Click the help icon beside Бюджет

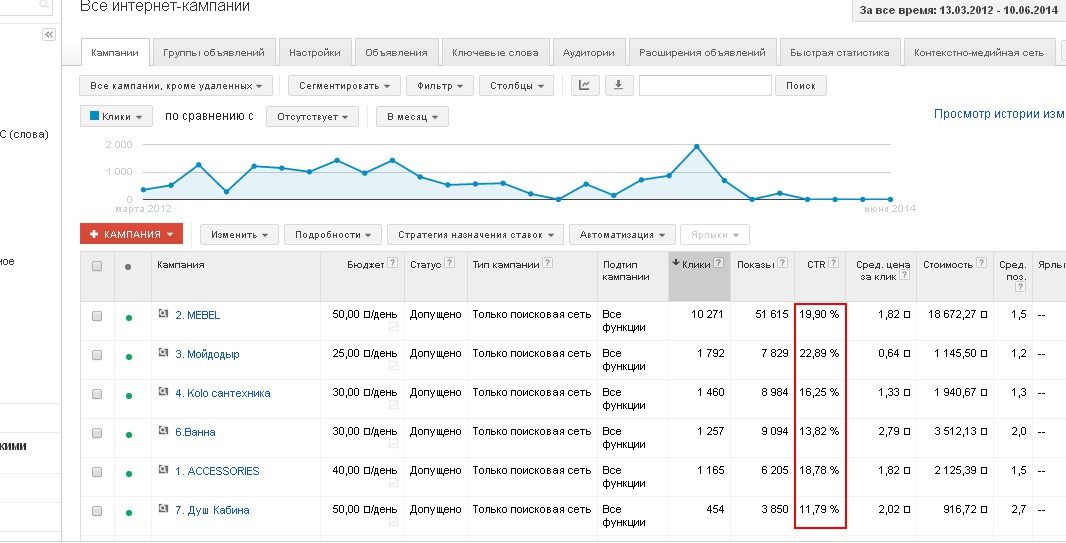pyautogui.click(x=392, y=264)
